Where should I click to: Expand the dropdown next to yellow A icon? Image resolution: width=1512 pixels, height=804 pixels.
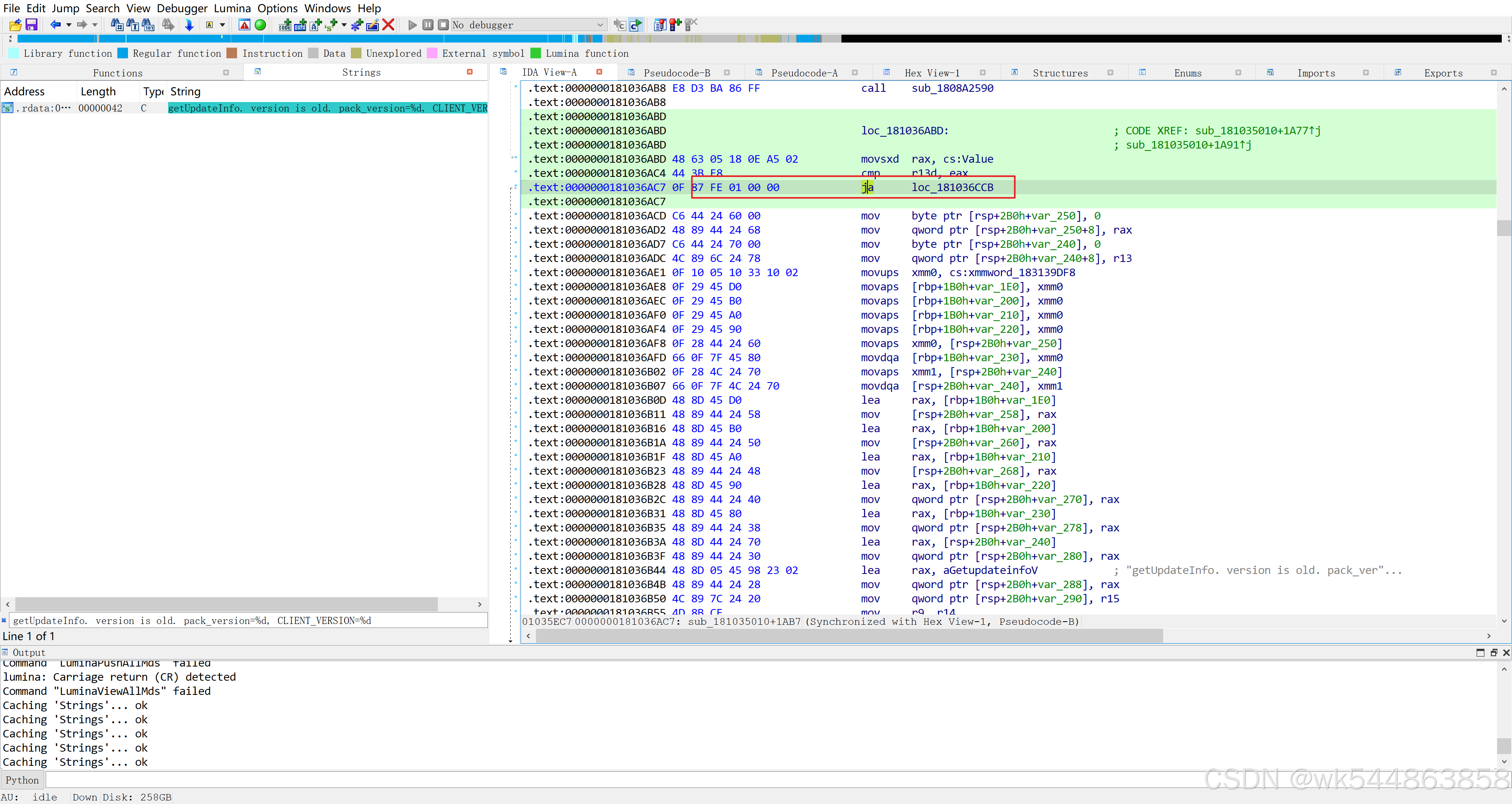222,25
